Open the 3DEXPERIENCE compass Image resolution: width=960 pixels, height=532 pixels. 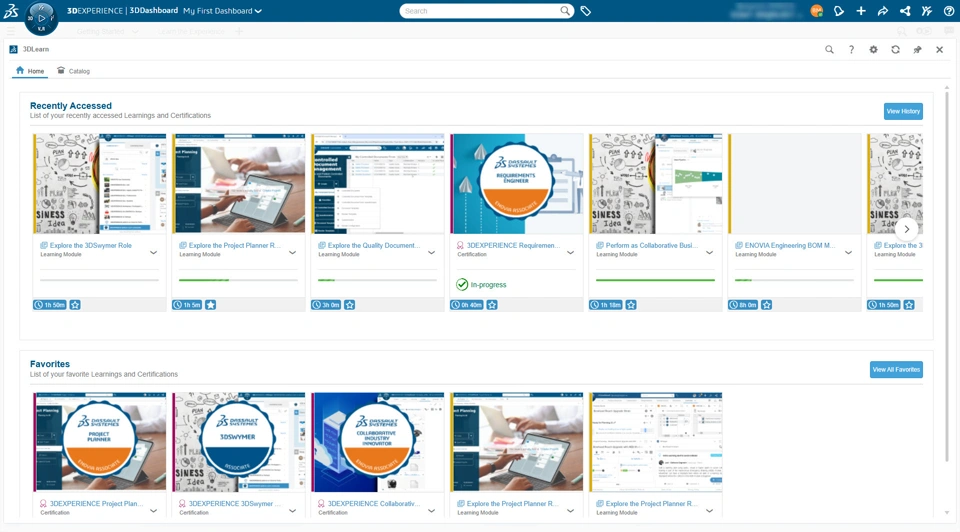pyautogui.click(x=41, y=18)
